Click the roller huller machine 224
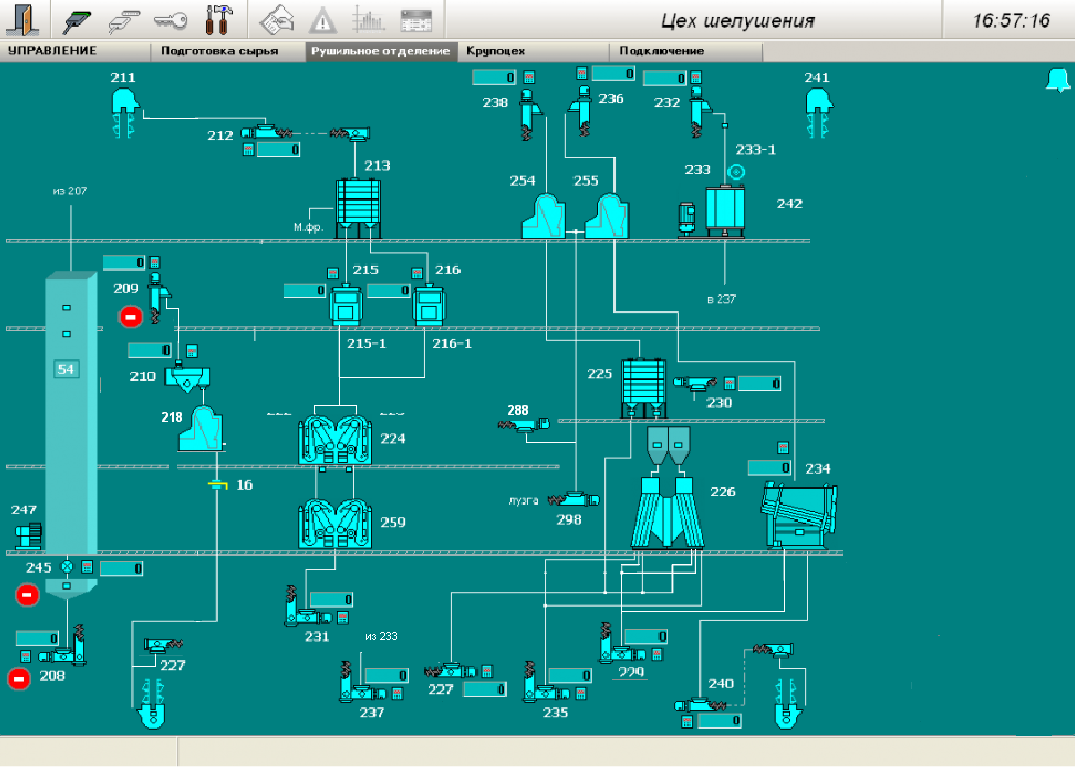The width and height of the screenshot is (1075, 767). (336, 440)
